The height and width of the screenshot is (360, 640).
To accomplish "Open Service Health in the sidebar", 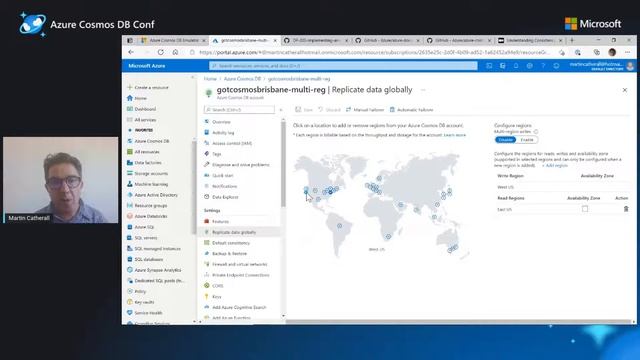I will click(x=144, y=313).
